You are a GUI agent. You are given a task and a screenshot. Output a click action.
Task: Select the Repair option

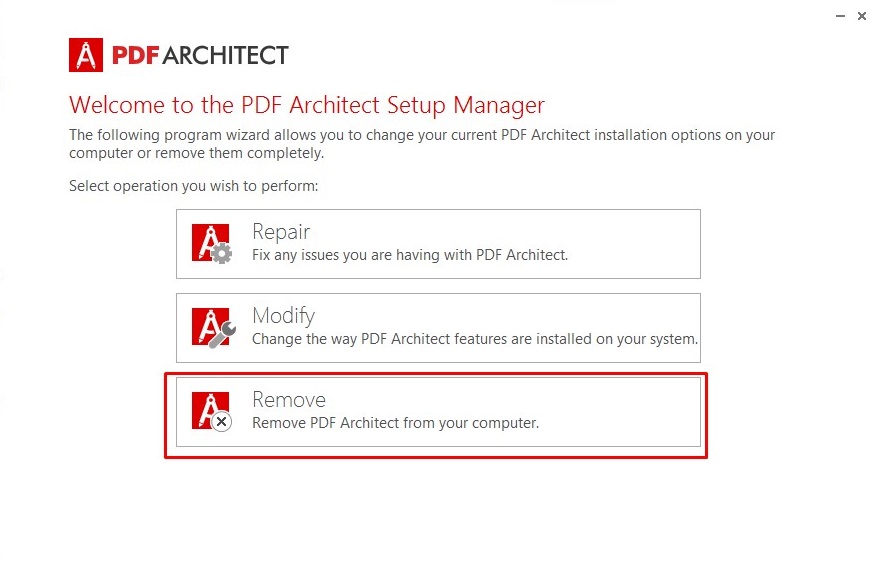(x=438, y=244)
